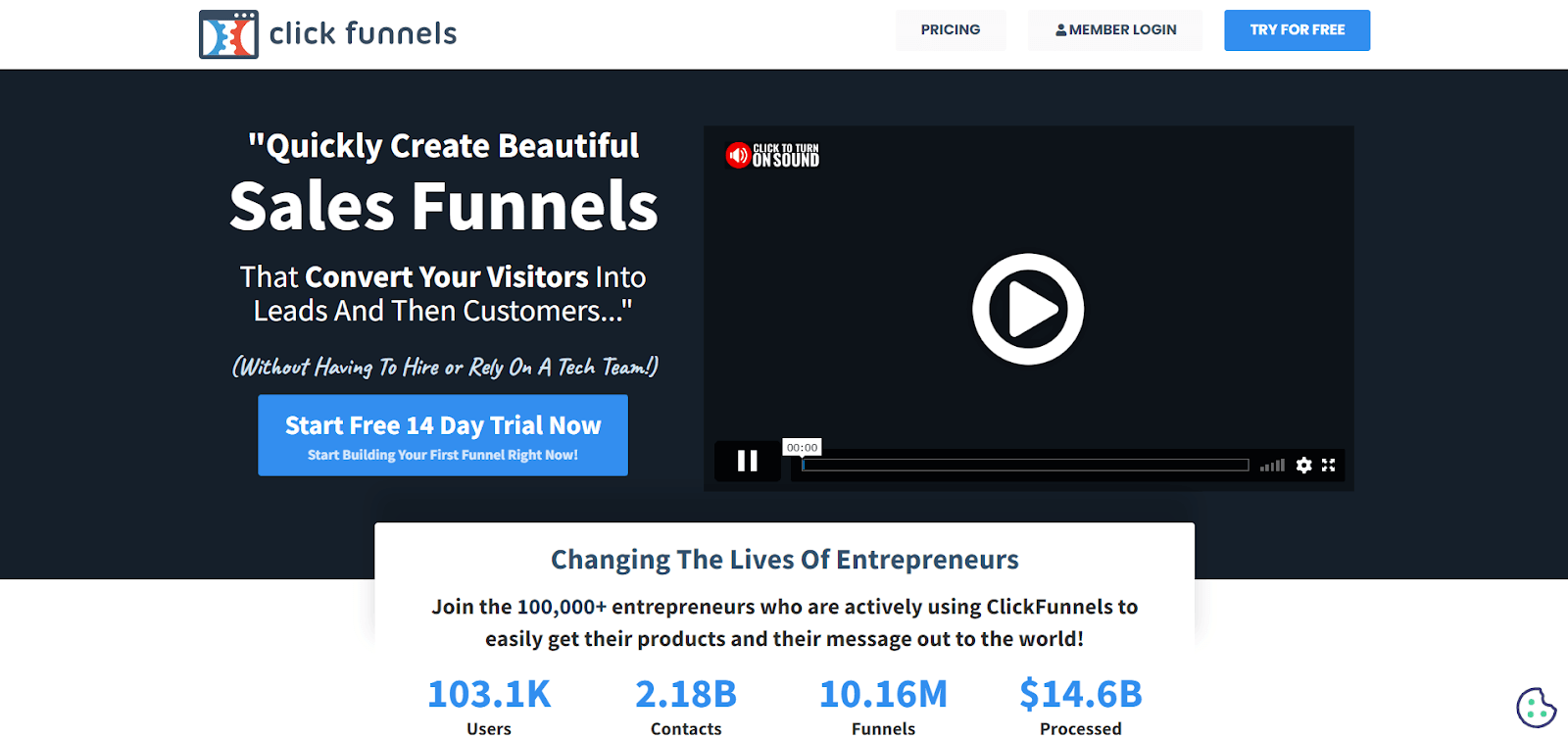
Task: Open the Member Login page
Action: (x=1115, y=30)
